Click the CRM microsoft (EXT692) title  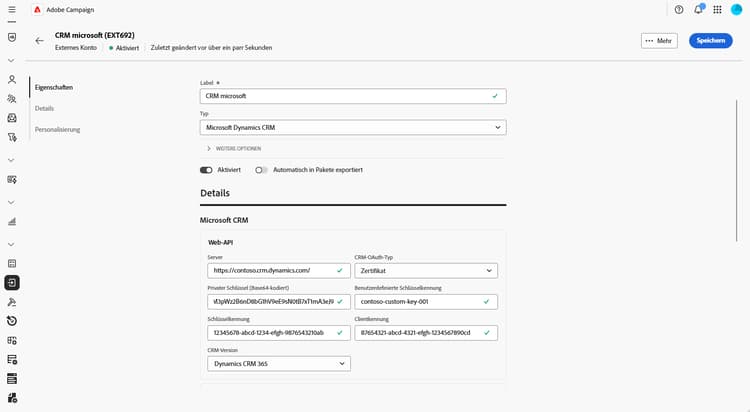click(x=95, y=35)
